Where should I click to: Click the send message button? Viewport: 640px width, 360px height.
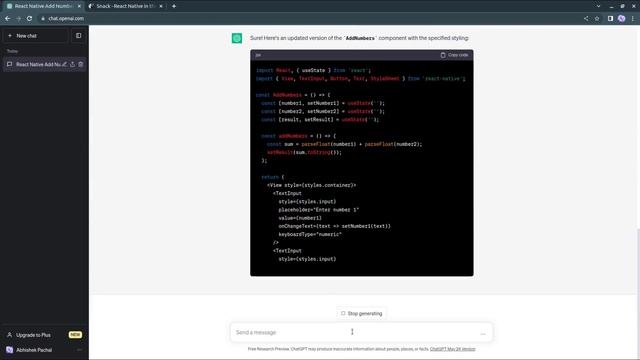[x=483, y=333]
